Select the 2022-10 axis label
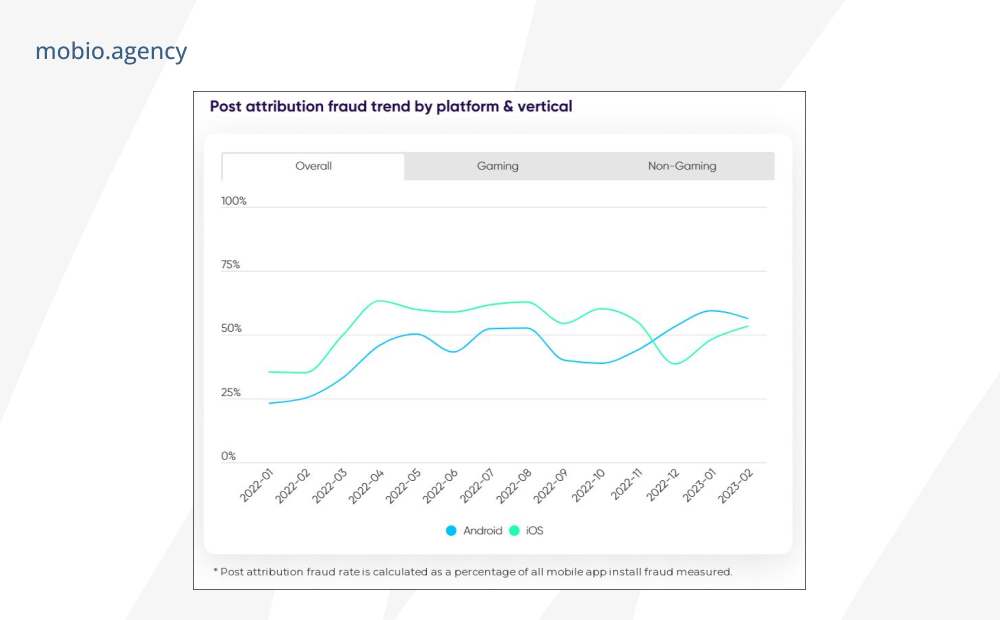This screenshot has height=620, width=1000. pyautogui.click(x=587, y=485)
